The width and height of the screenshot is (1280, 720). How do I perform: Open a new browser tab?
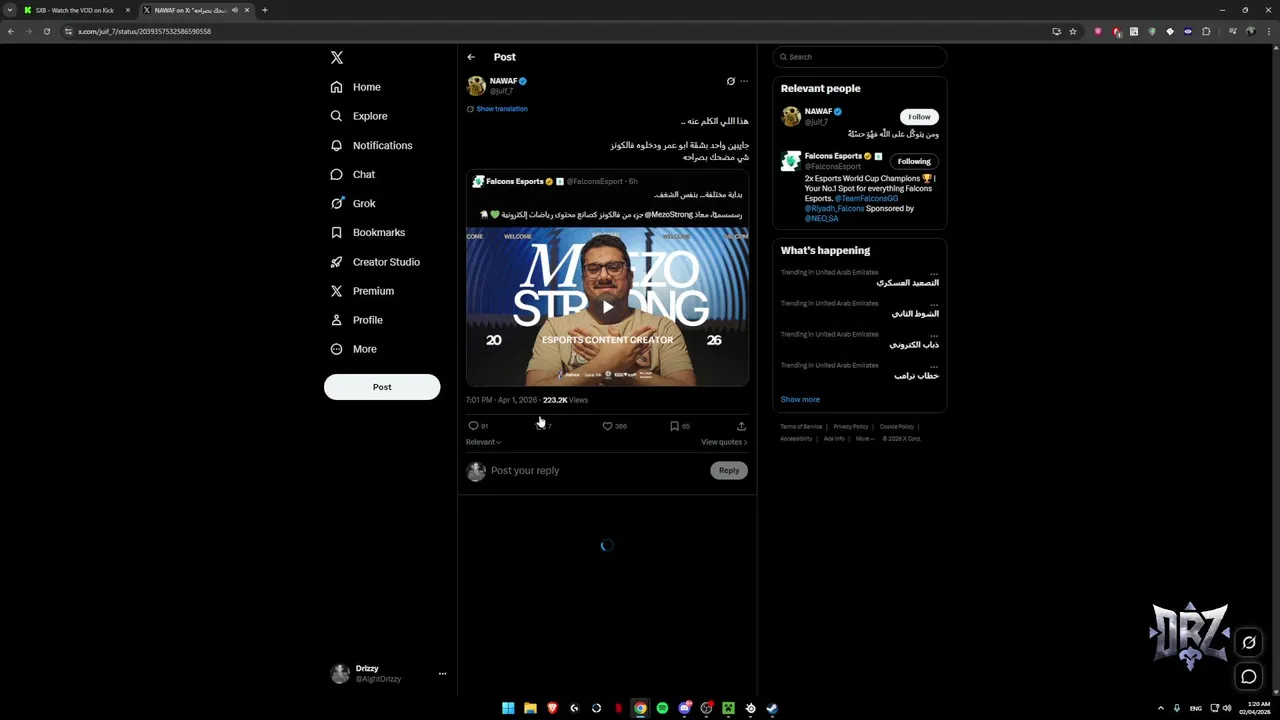pos(264,10)
